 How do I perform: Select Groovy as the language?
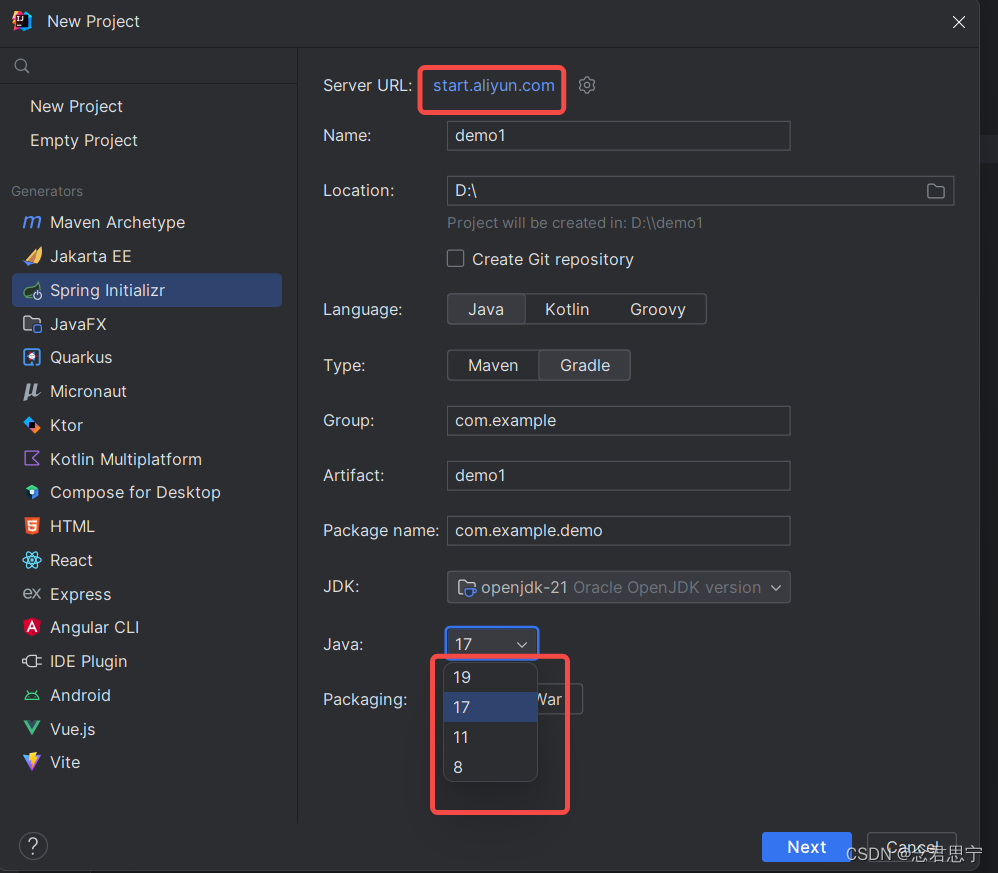click(657, 309)
